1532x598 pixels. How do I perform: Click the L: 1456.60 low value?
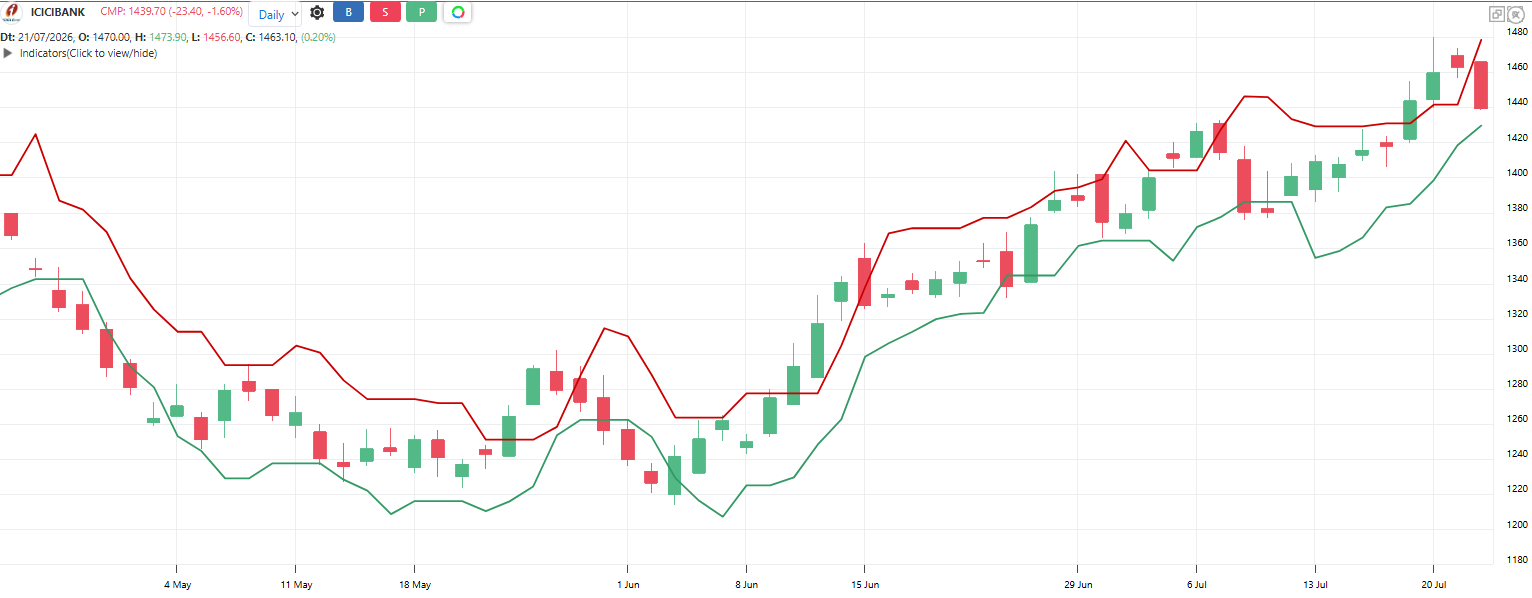[217, 37]
